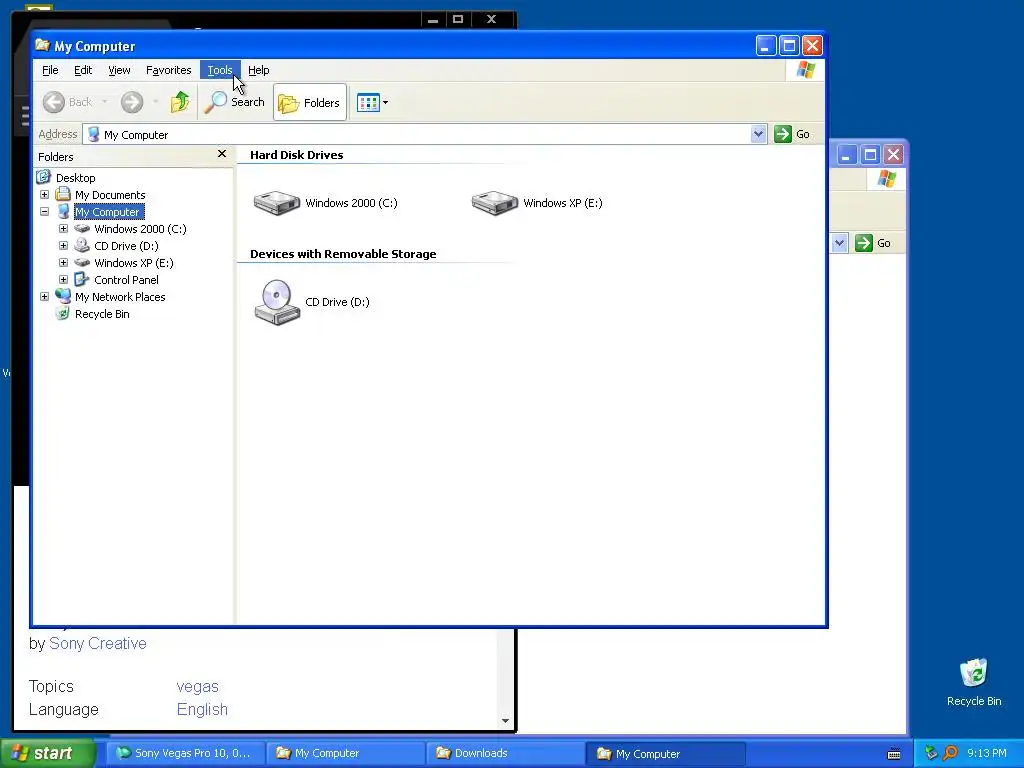The width and height of the screenshot is (1024, 768).
Task: Click the My Computer title bar icon
Action: point(42,45)
